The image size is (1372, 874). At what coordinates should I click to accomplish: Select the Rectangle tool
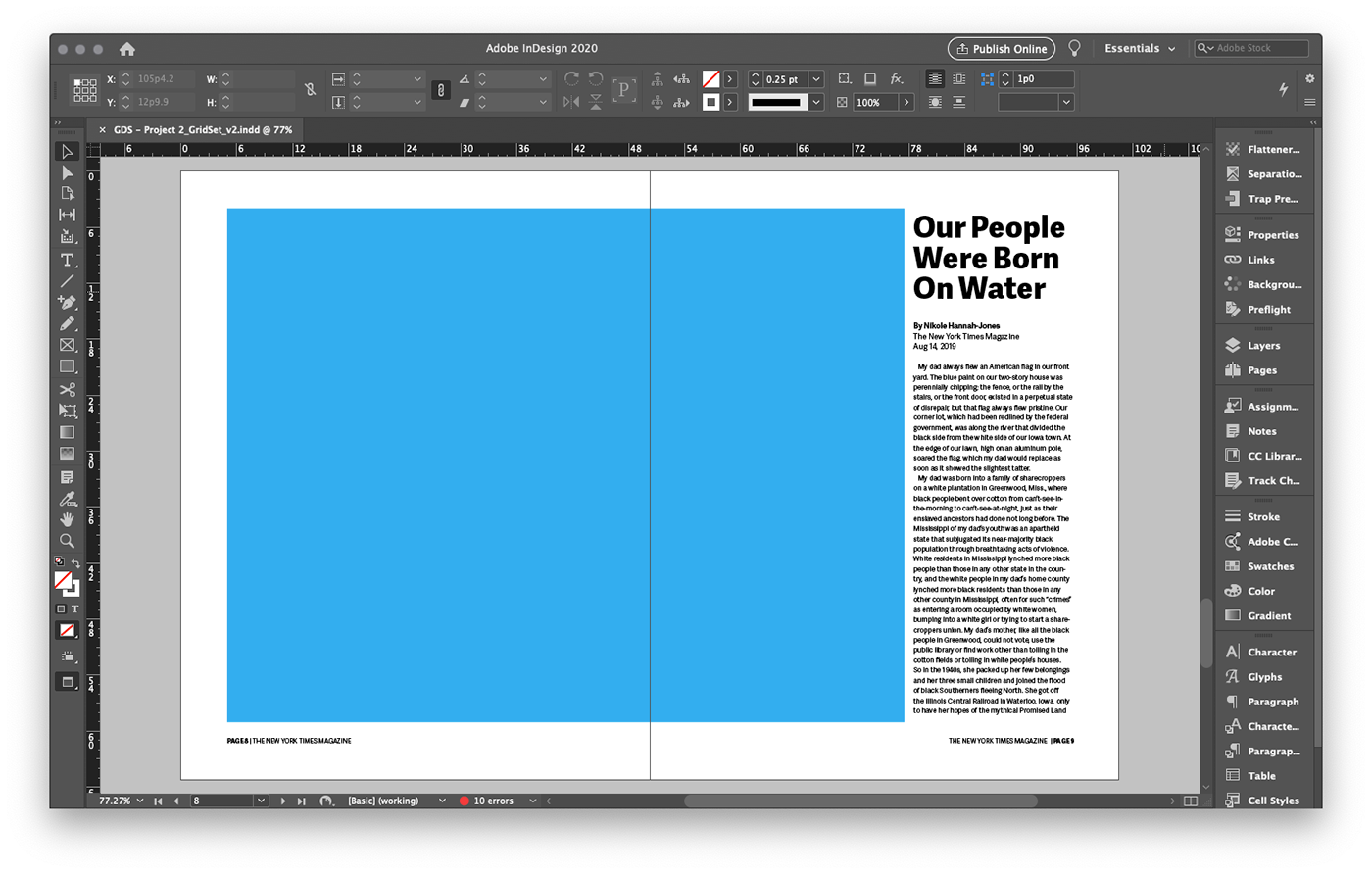click(67, 366)
